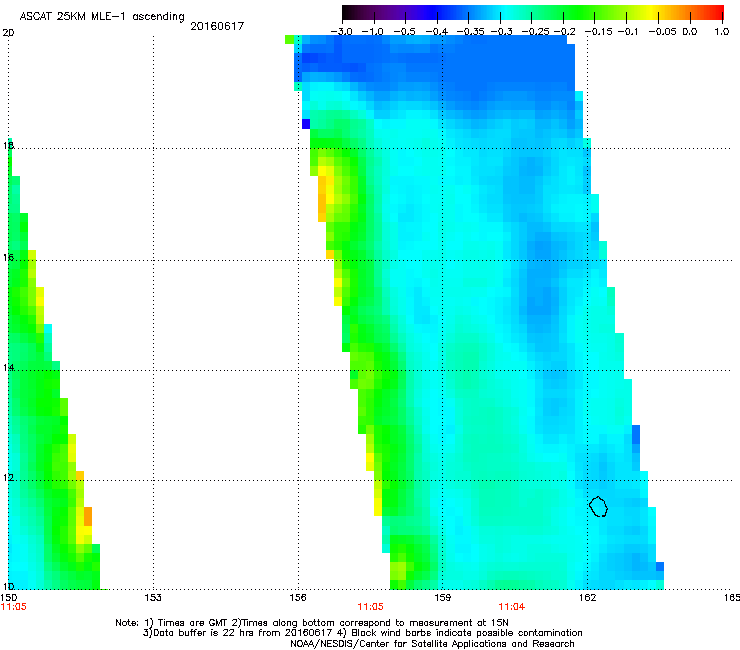Click the 'Data buffer is 22 hrs' note line
740x650 pixels.
(362, 633)
